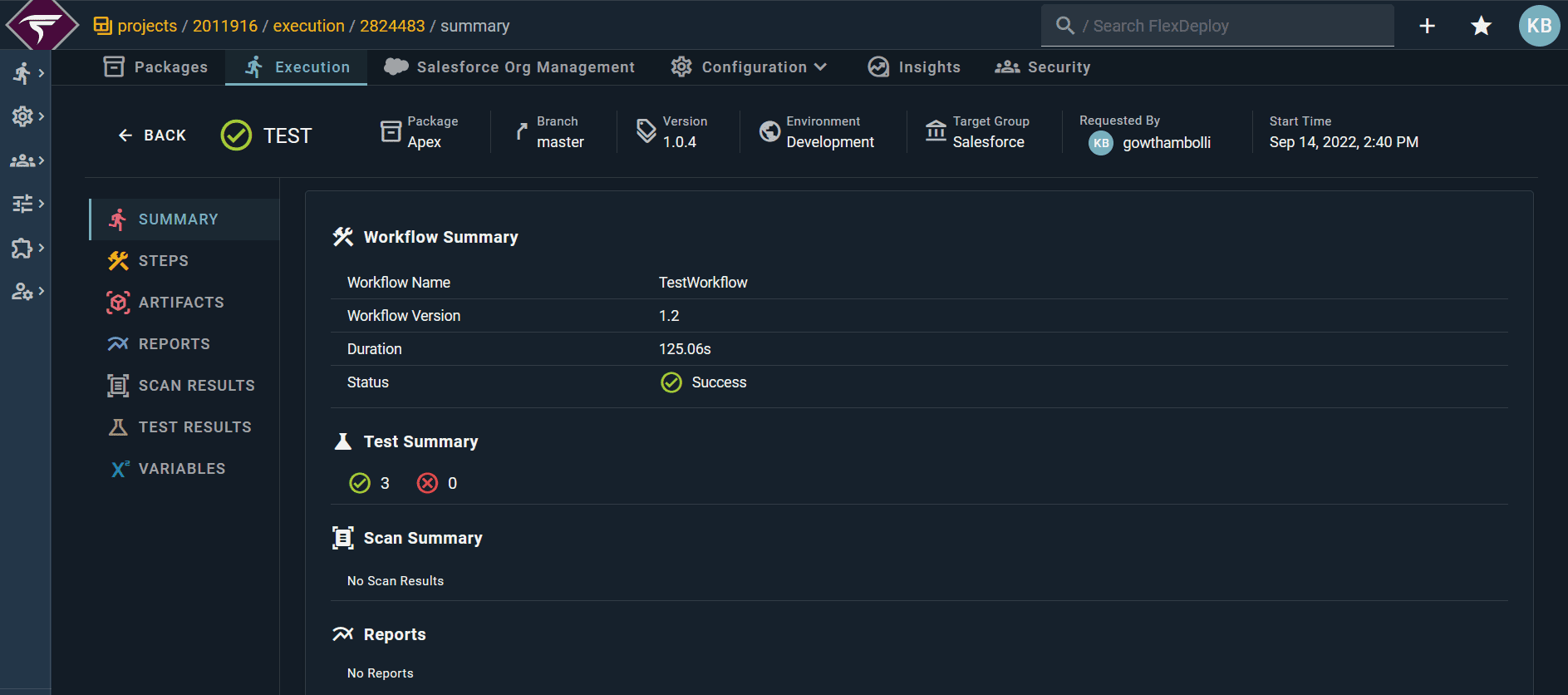The width and height of the screenshot is (1568, 695).
Task: Open the people-group menu in the left sidebar
Action: [27, 160]
